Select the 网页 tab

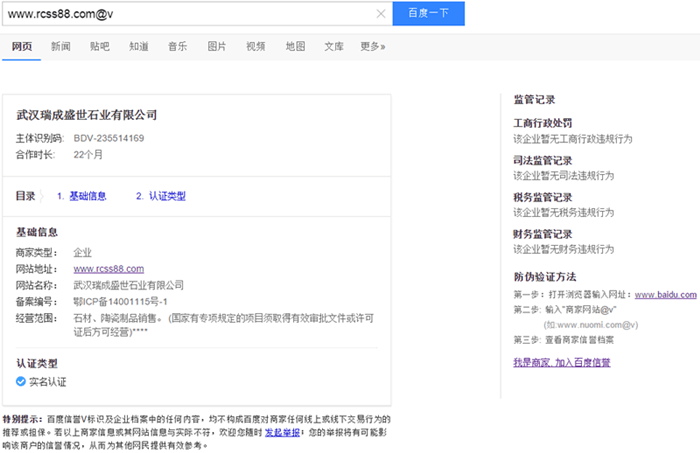(x=21, y=46)
